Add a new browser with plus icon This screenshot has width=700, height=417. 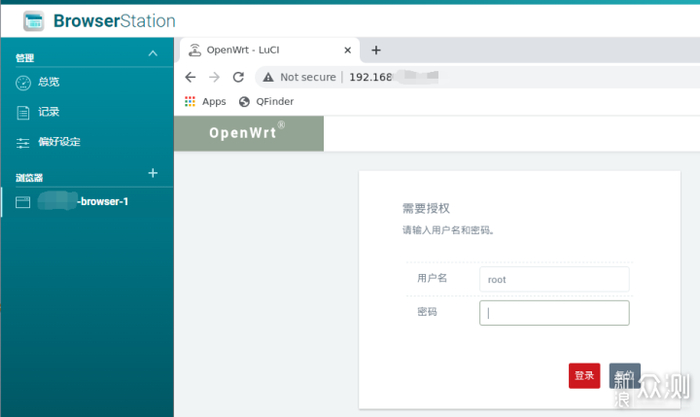point(153,173)
